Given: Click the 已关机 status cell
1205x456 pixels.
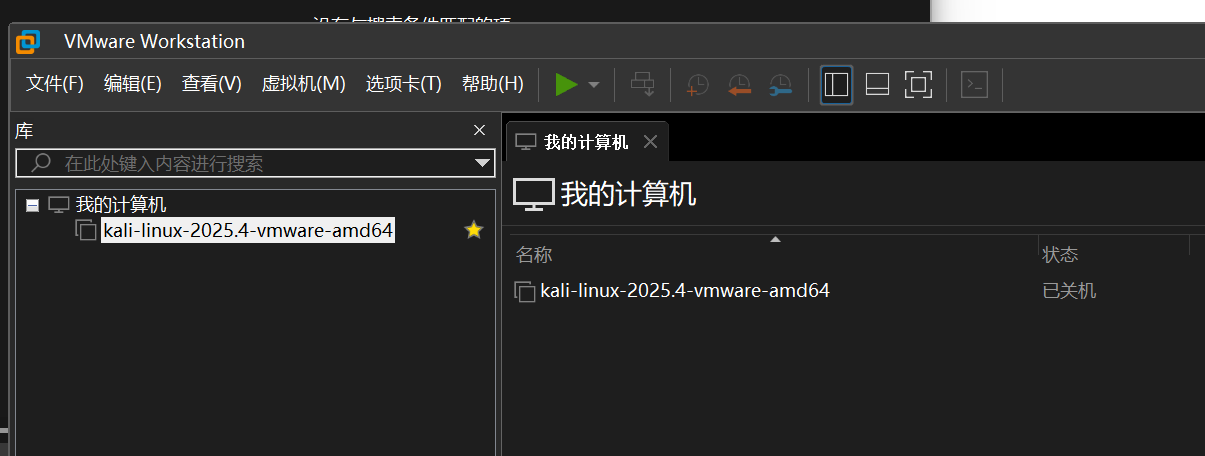Looking at the screenshot, I should click(1069, 291).
